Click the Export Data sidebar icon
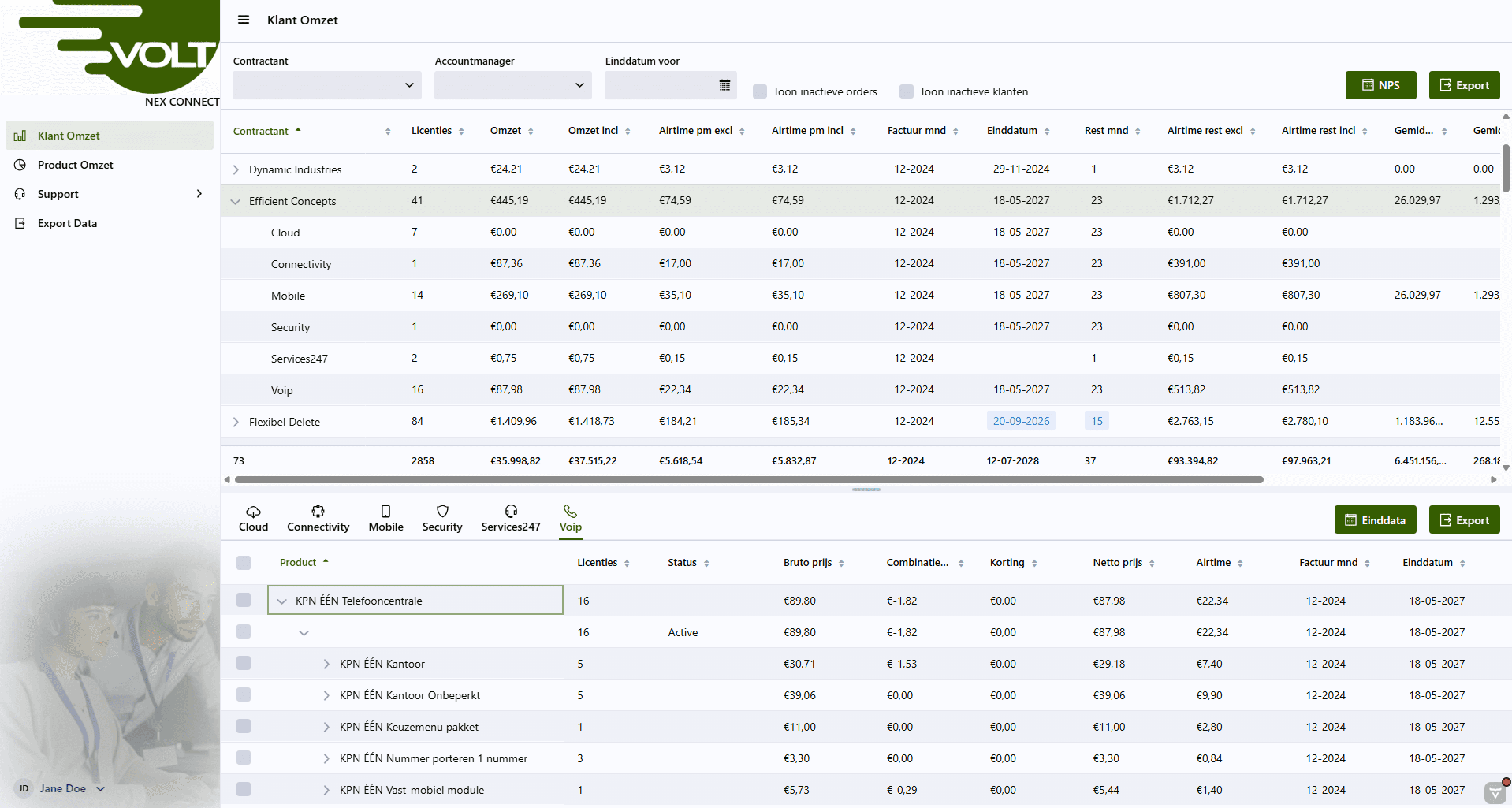This screenshot has height=808, width=1512. [x=20, y=223]
